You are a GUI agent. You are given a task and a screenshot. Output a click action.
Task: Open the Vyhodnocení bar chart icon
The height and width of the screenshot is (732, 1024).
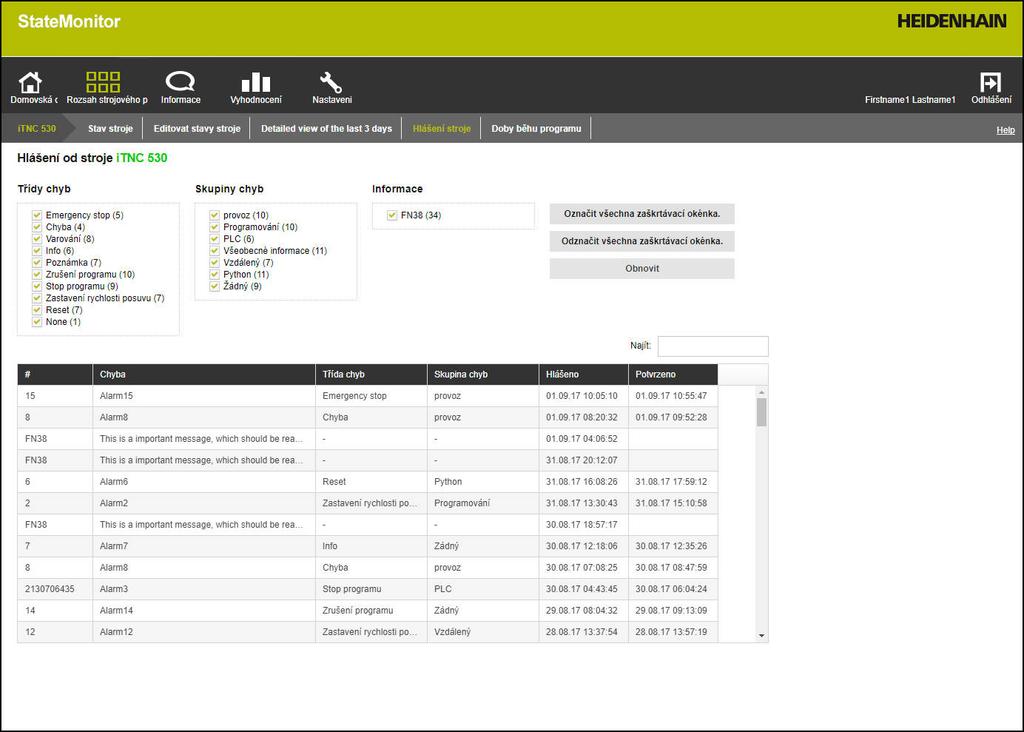coord(255,82)
